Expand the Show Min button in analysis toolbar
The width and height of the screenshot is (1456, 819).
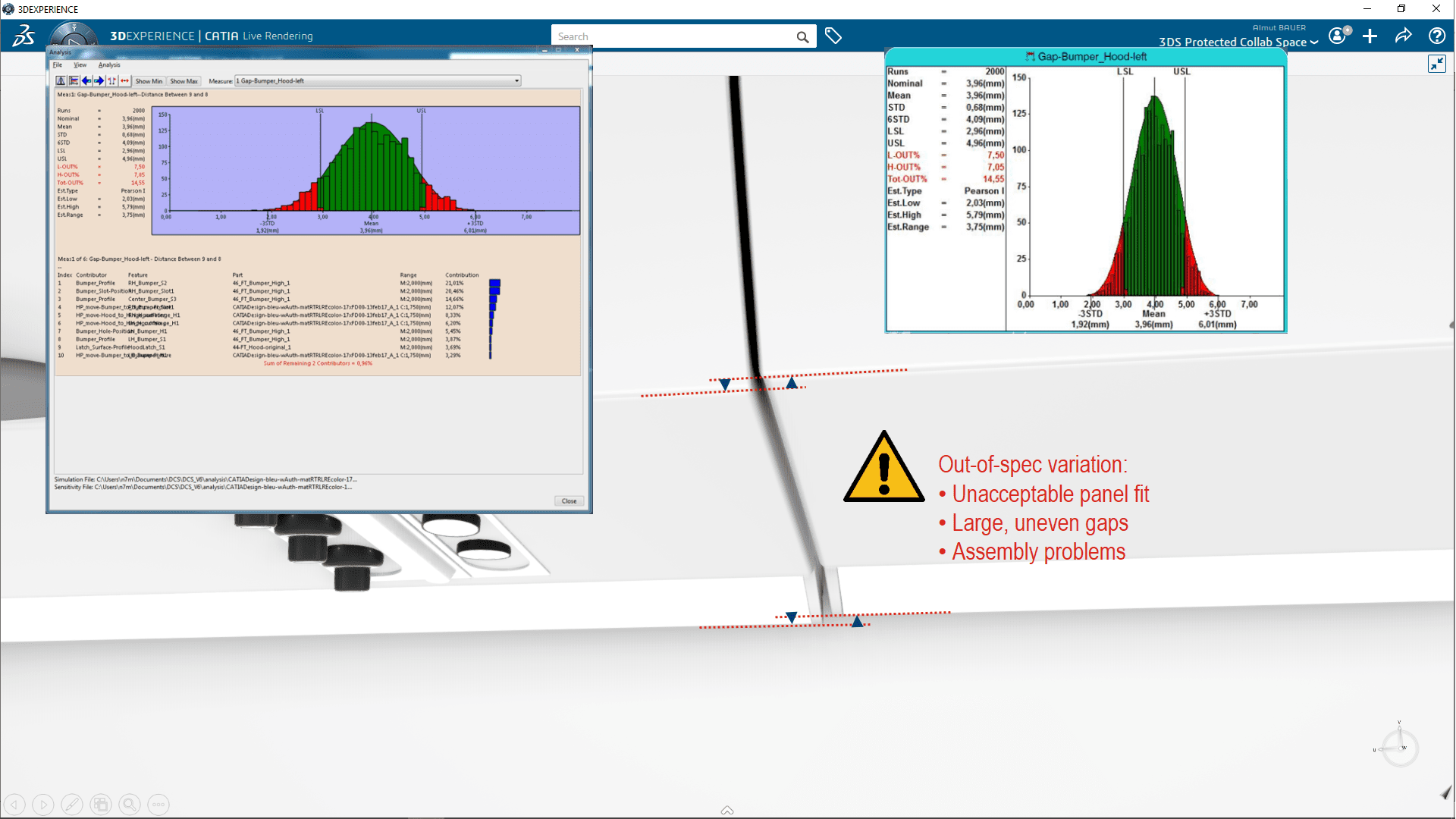pos(148,81)
